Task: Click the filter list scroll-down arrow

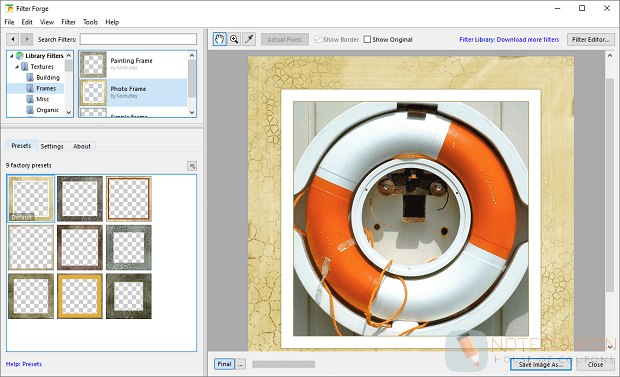Action: 192,112
